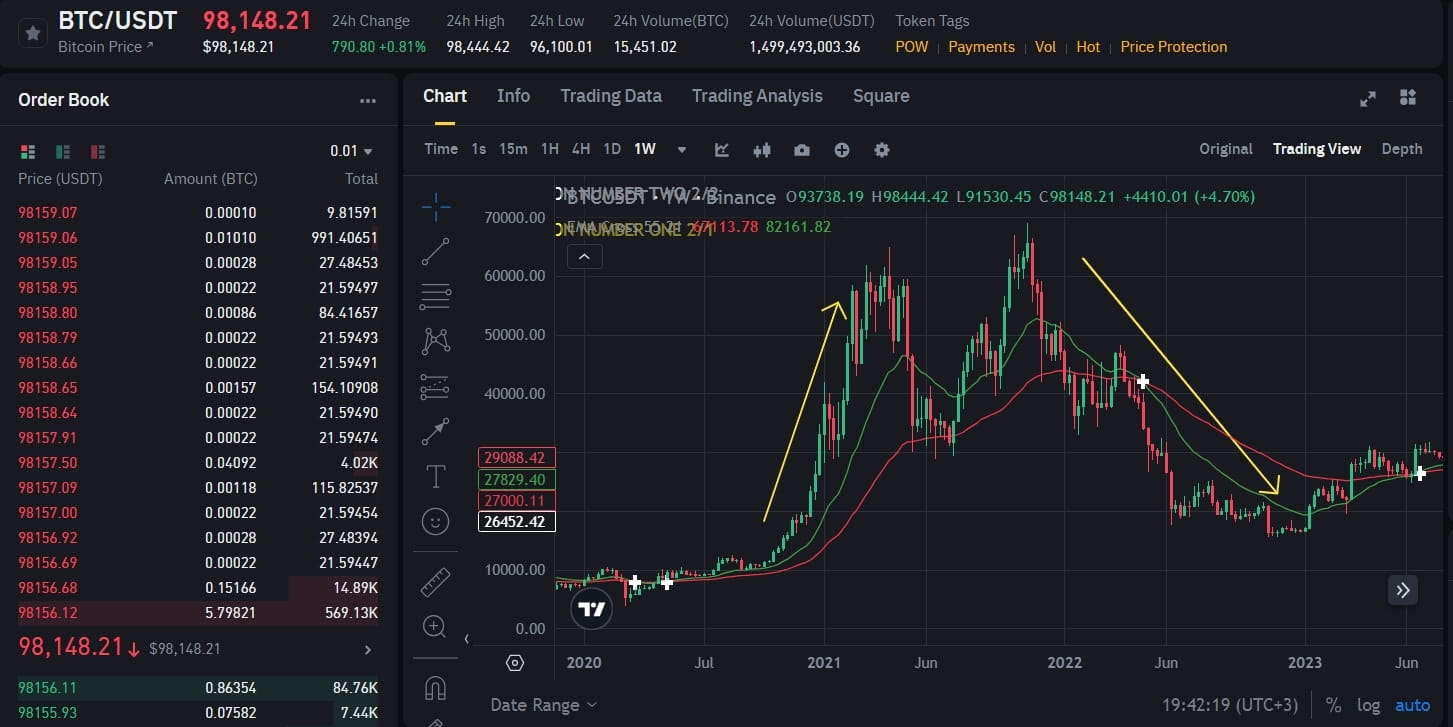
Task: Select the ruler measure tool
Action: pyautogui.click(x=436, y=581)
